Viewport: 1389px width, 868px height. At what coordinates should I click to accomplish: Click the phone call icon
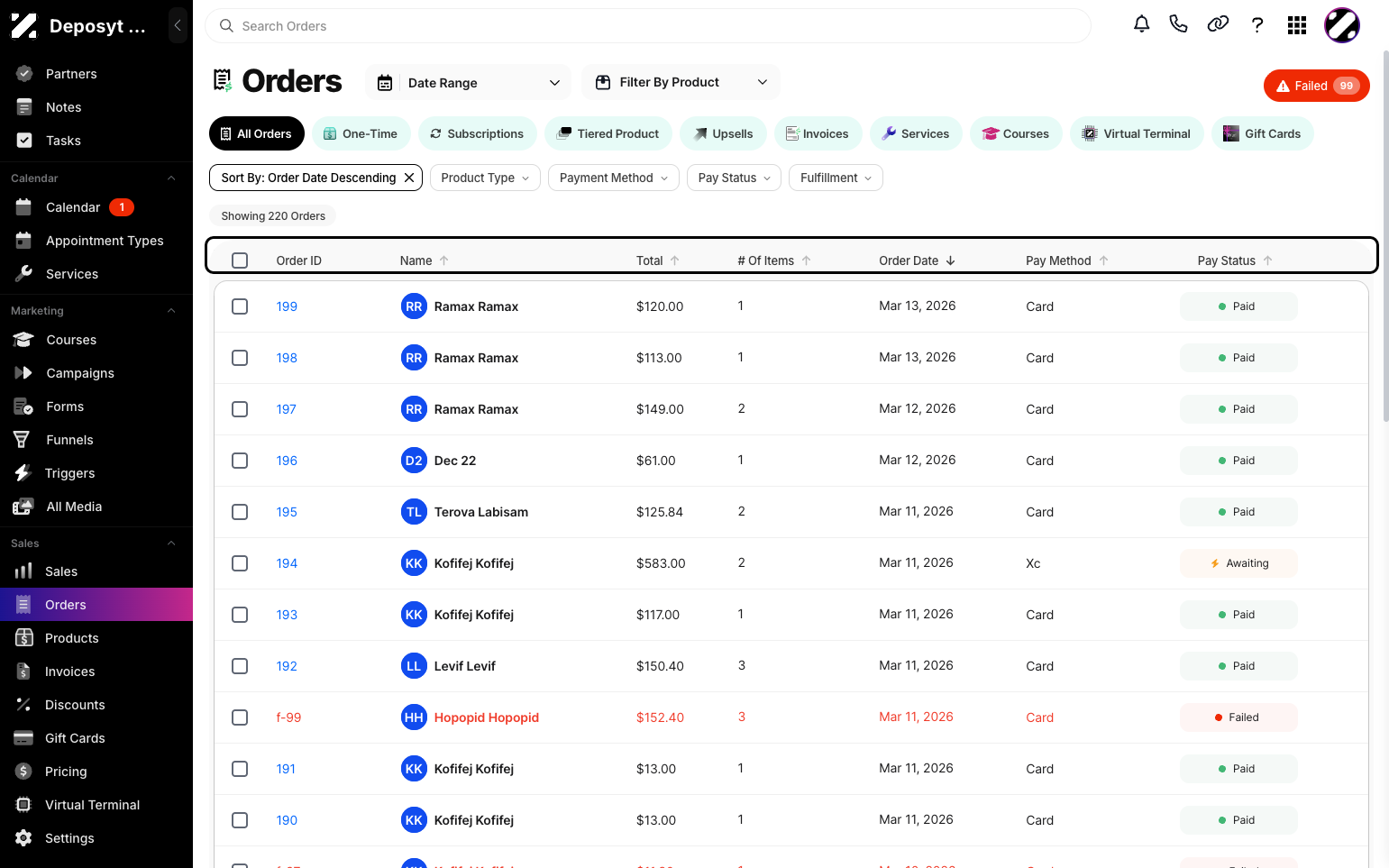(x=1178, y=24)
